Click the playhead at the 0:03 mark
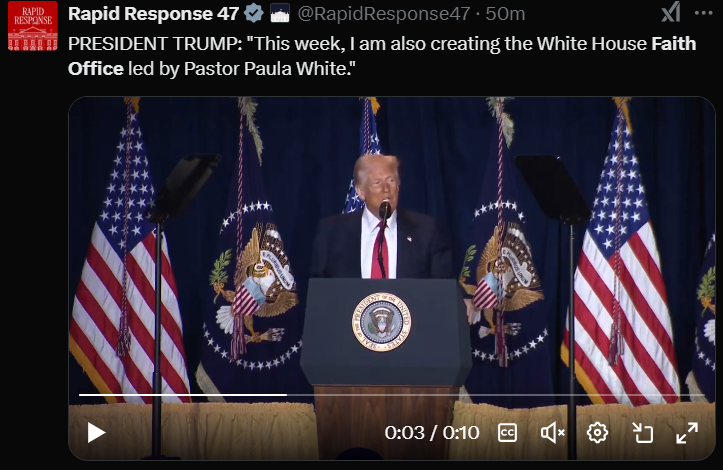The height and width of the screenshot is (470, 723). (x=286, y=395)
